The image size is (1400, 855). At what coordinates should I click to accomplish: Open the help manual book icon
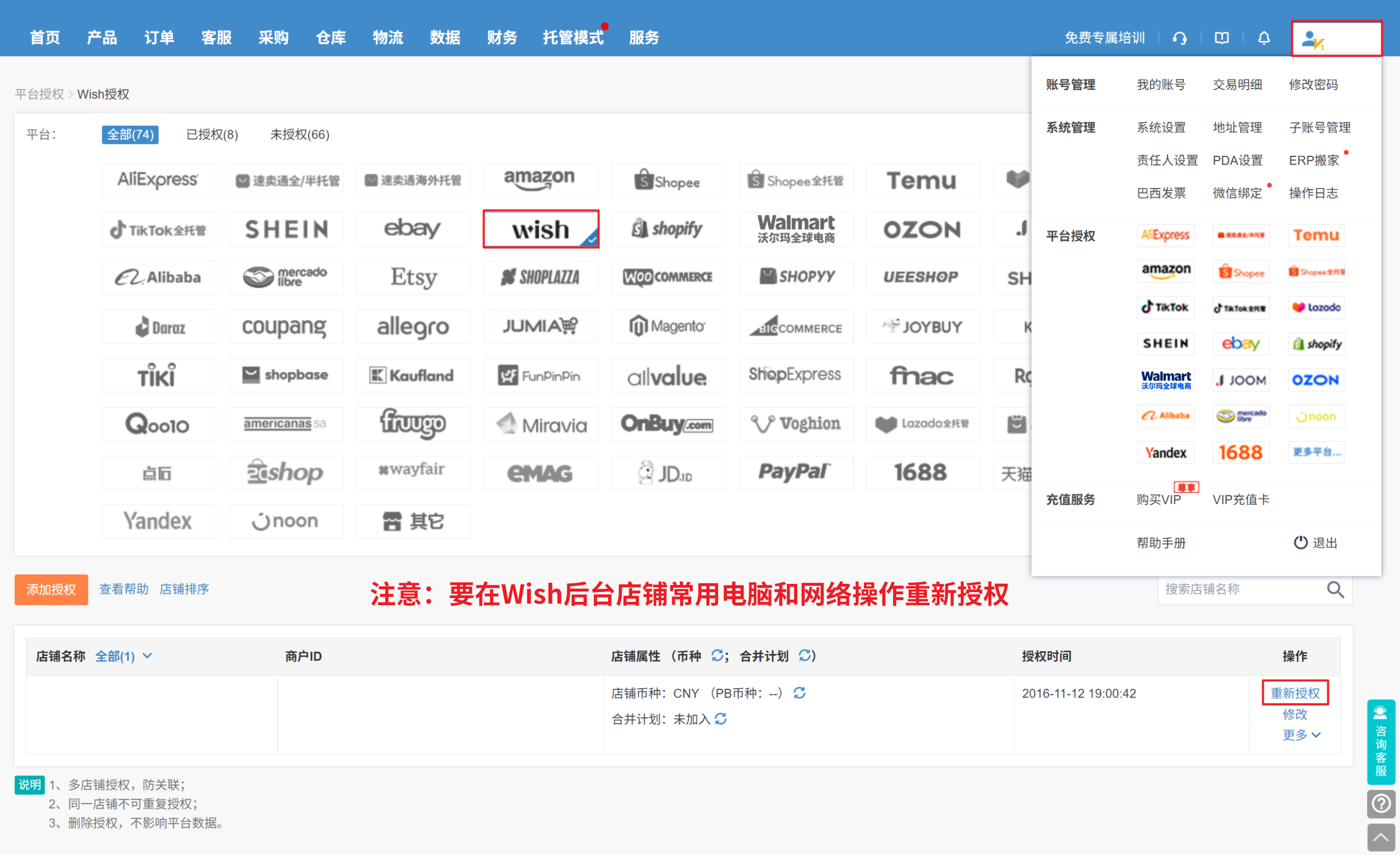click(x=1222, y=38)
